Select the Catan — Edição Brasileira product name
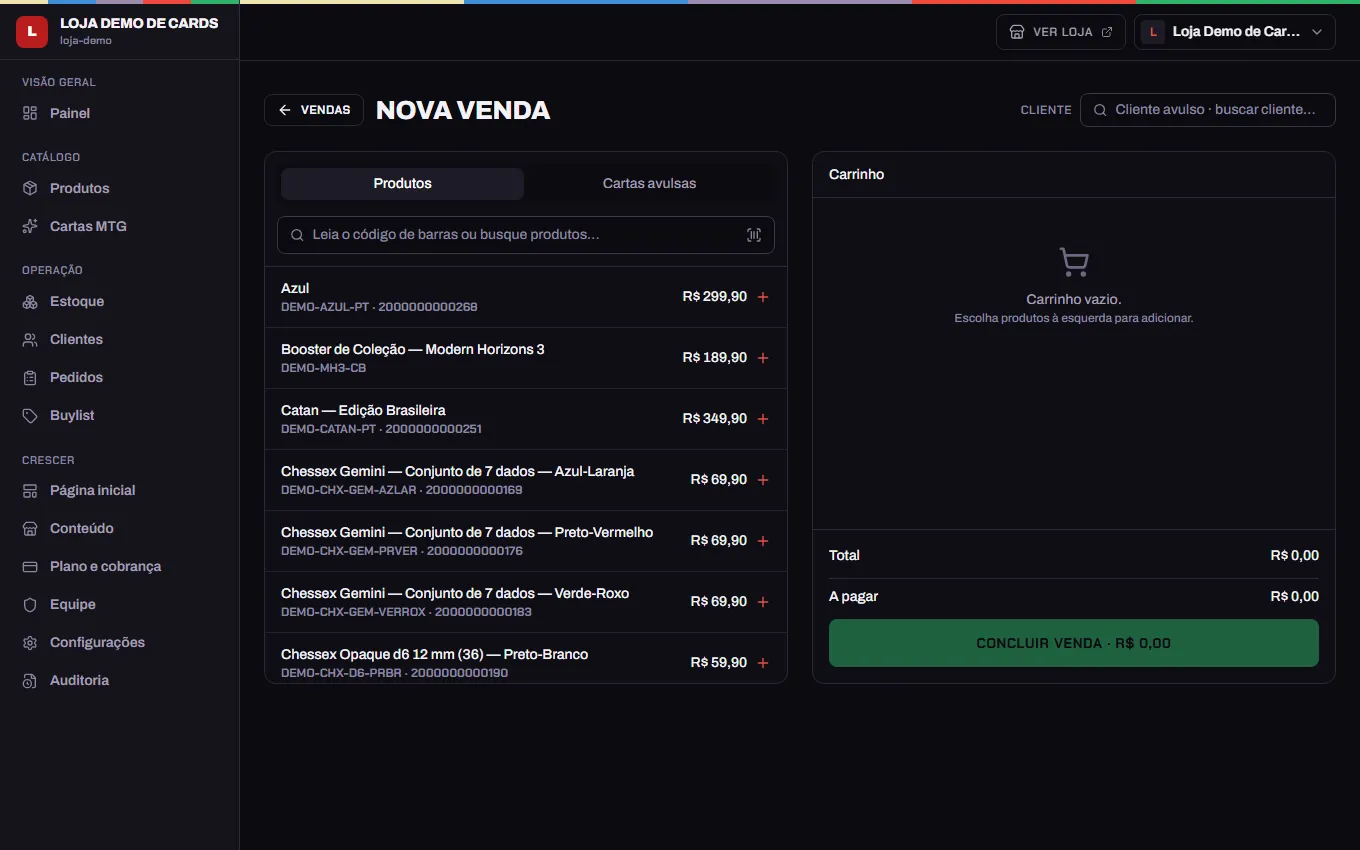 (x=363, y=410)
